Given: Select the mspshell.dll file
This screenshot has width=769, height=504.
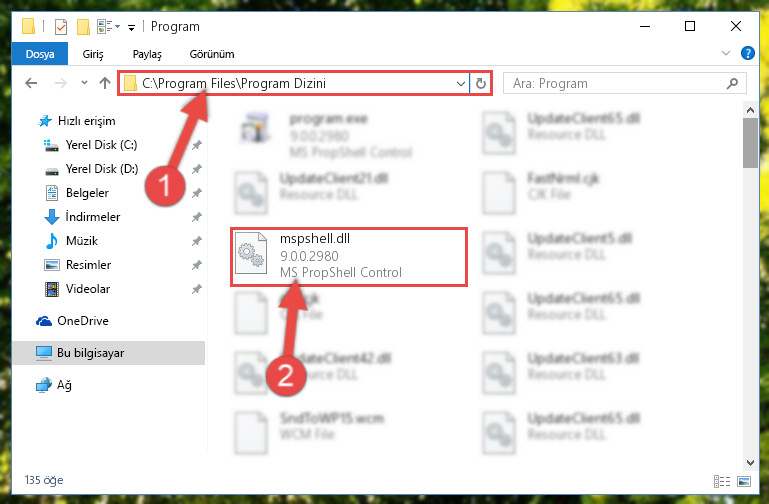Looking at the screenshot, I should [x=349, y=256].
